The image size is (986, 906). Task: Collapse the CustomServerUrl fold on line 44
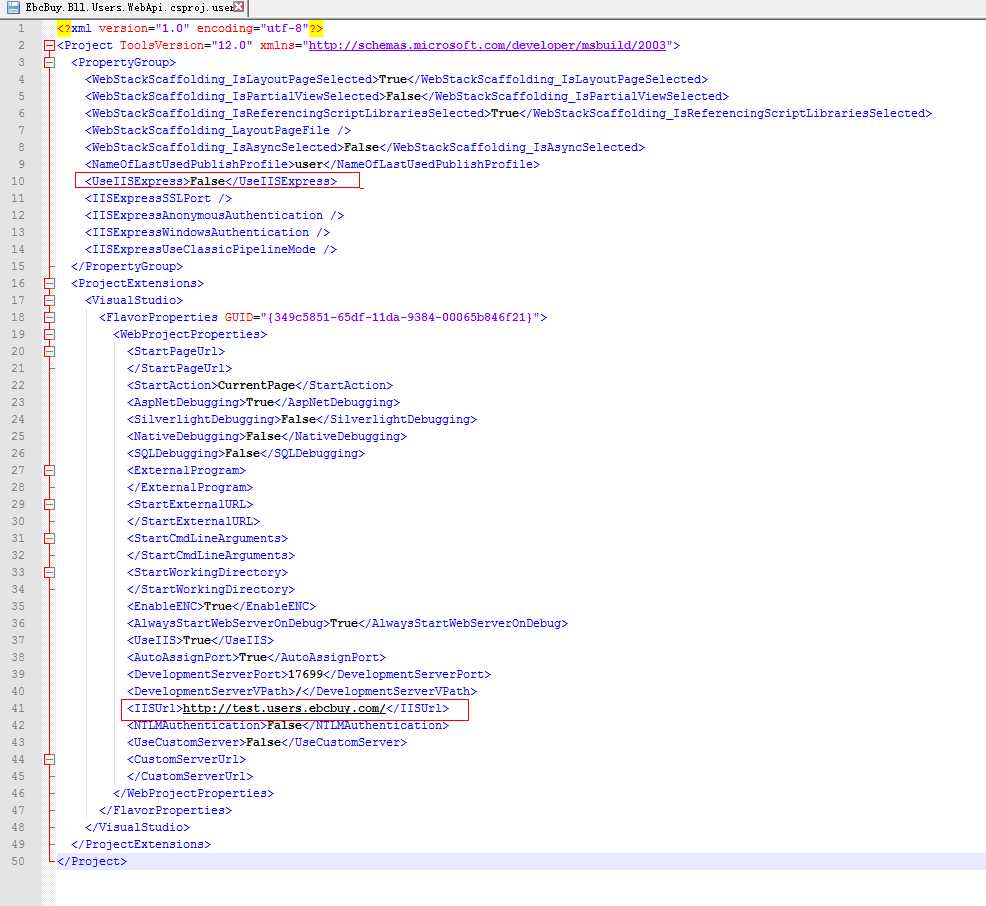coord(49,759)
